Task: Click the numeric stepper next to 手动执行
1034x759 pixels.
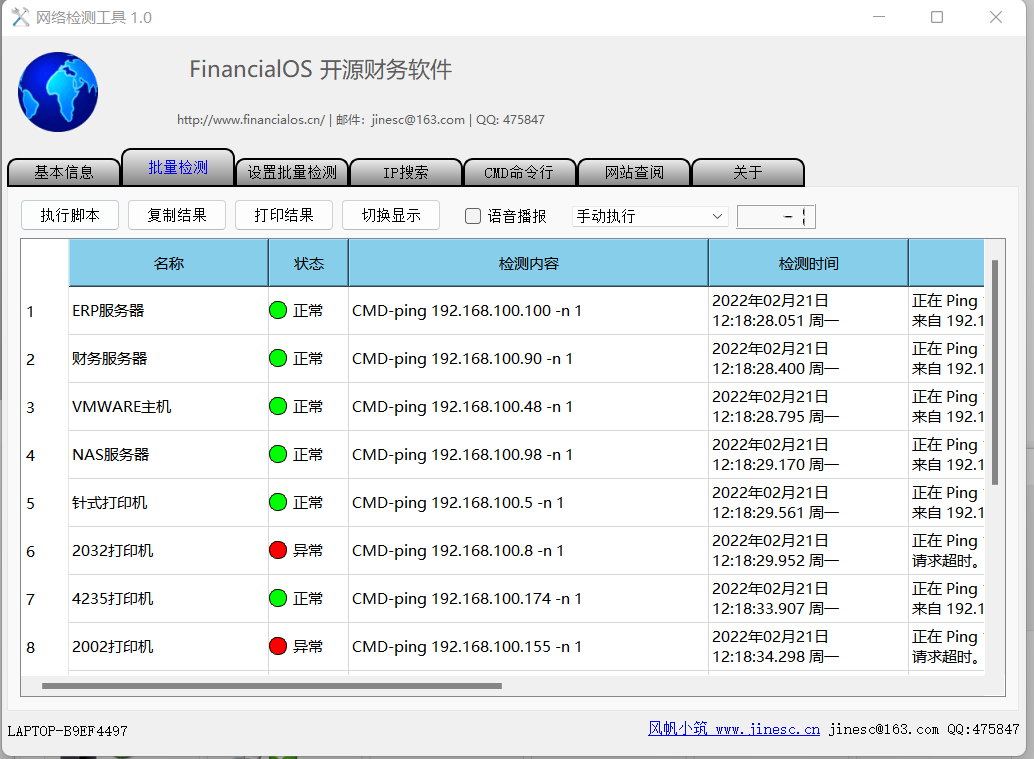Action: pyautogui.click(x=775, y=216)
